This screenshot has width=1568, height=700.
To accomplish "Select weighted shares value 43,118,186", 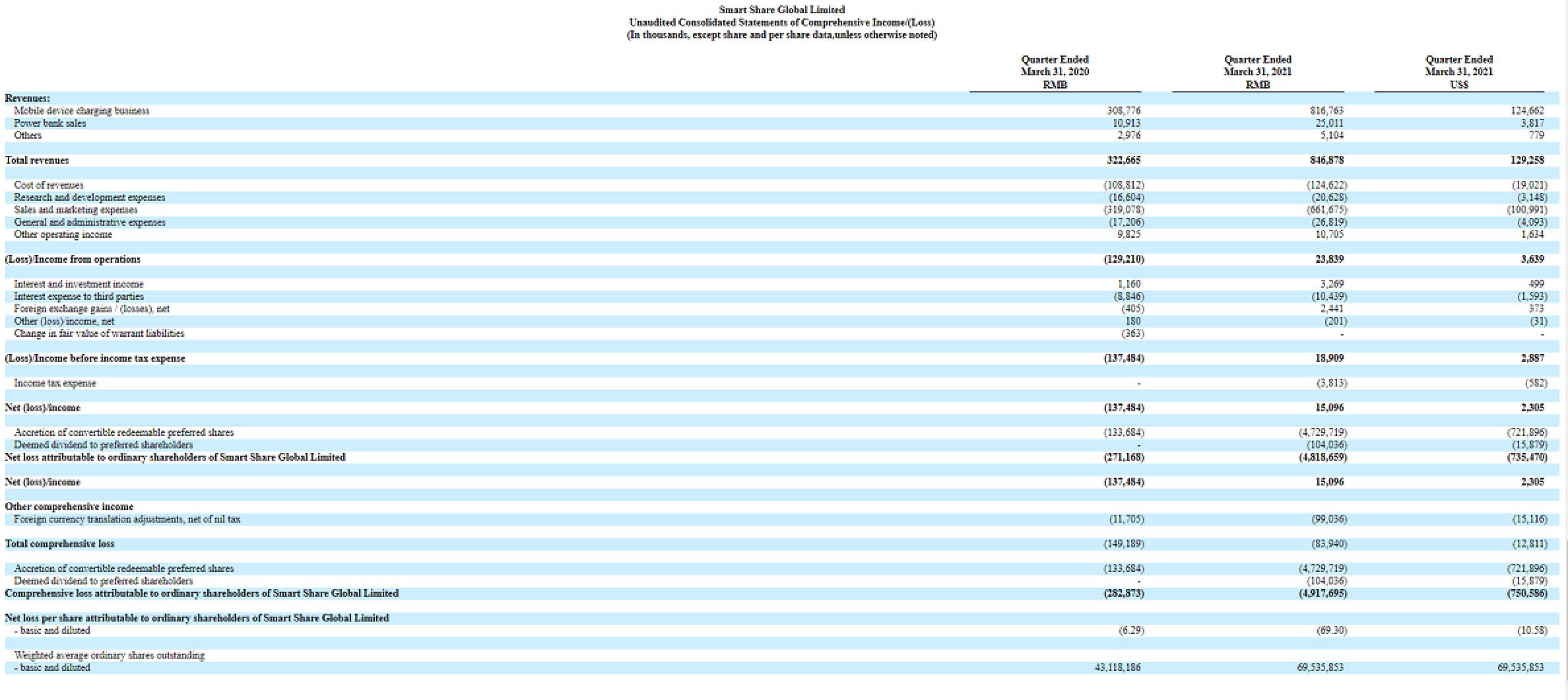I will click(1117, 667).
